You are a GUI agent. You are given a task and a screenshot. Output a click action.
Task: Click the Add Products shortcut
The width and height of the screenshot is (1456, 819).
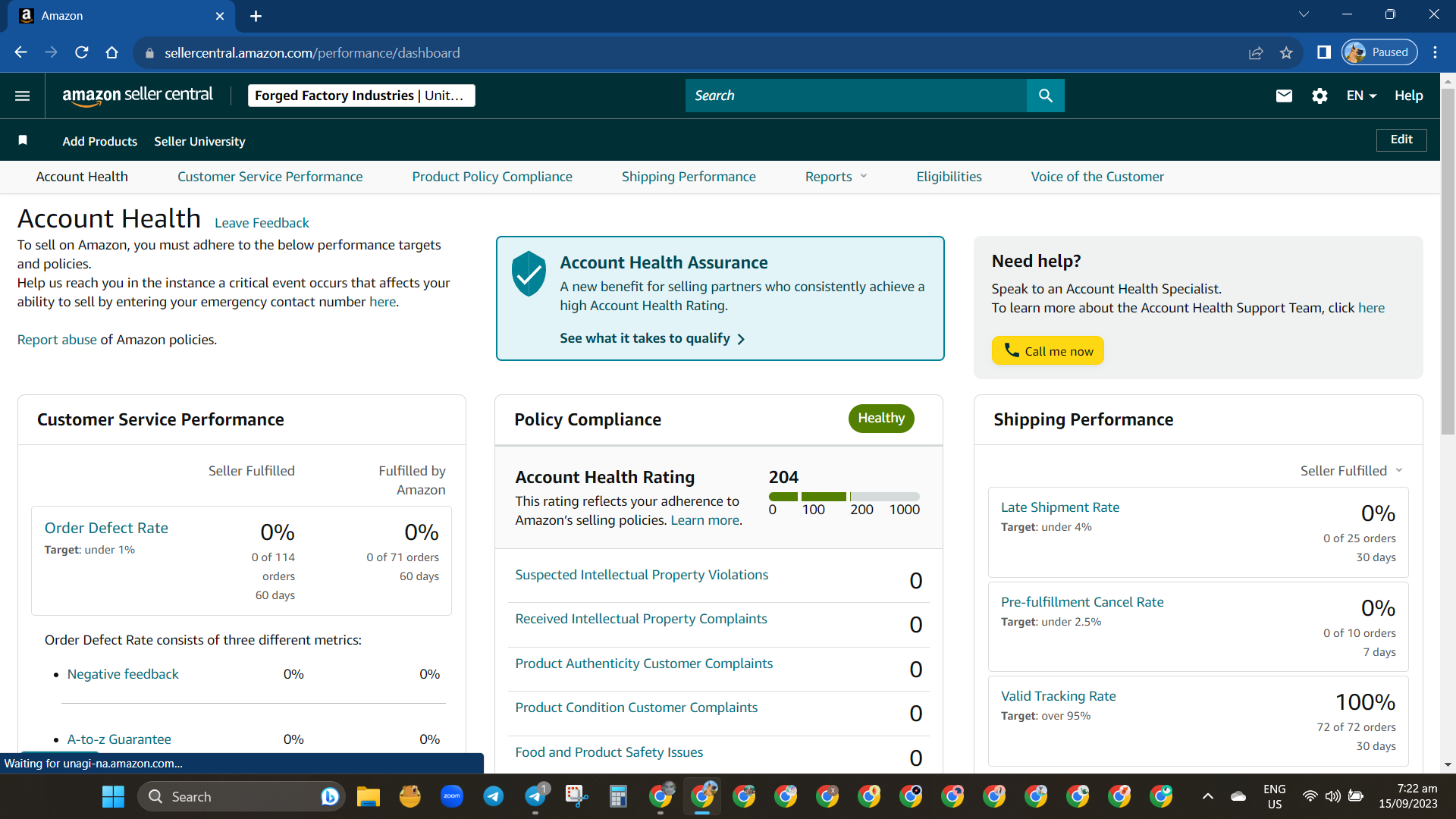tap(100, 141)
